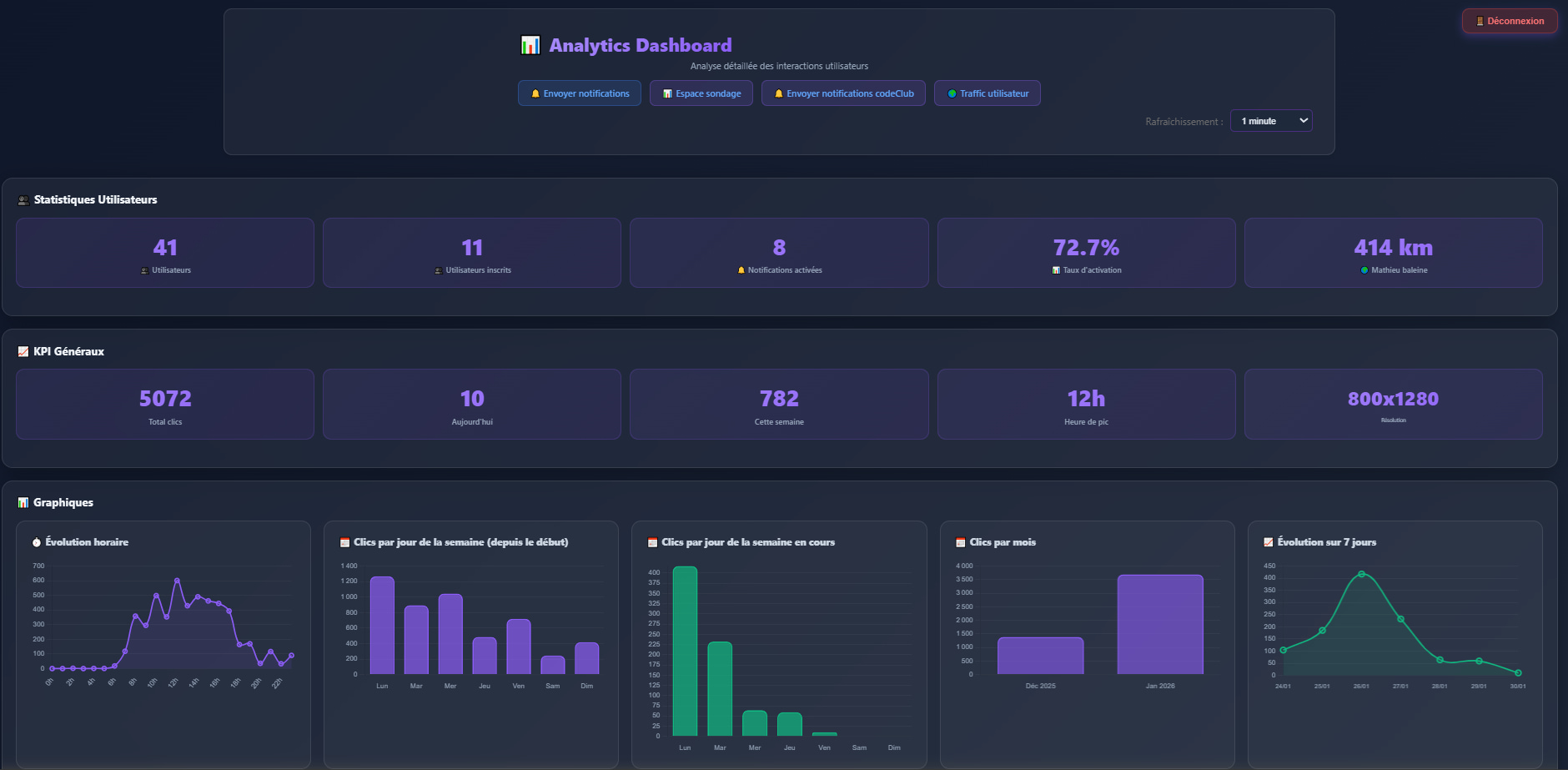Click the green status dot on Traffic utilisateur
Image resolution: width=1568 pixels, height=770 pixels.
pyautogui.click(x=952, y=93)
